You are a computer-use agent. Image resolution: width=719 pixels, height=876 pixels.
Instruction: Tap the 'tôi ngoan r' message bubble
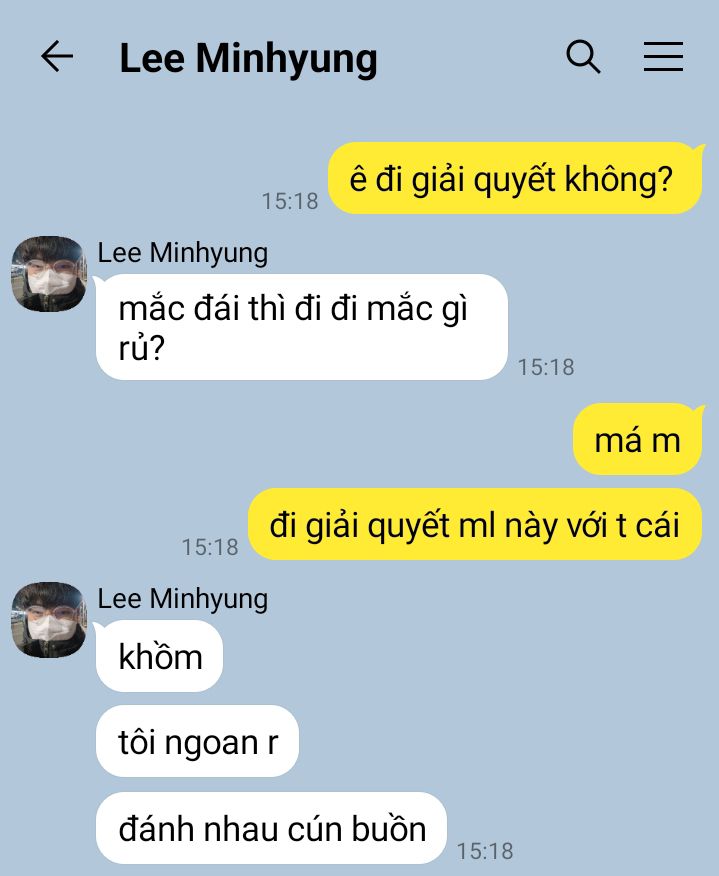pos(198,741)
